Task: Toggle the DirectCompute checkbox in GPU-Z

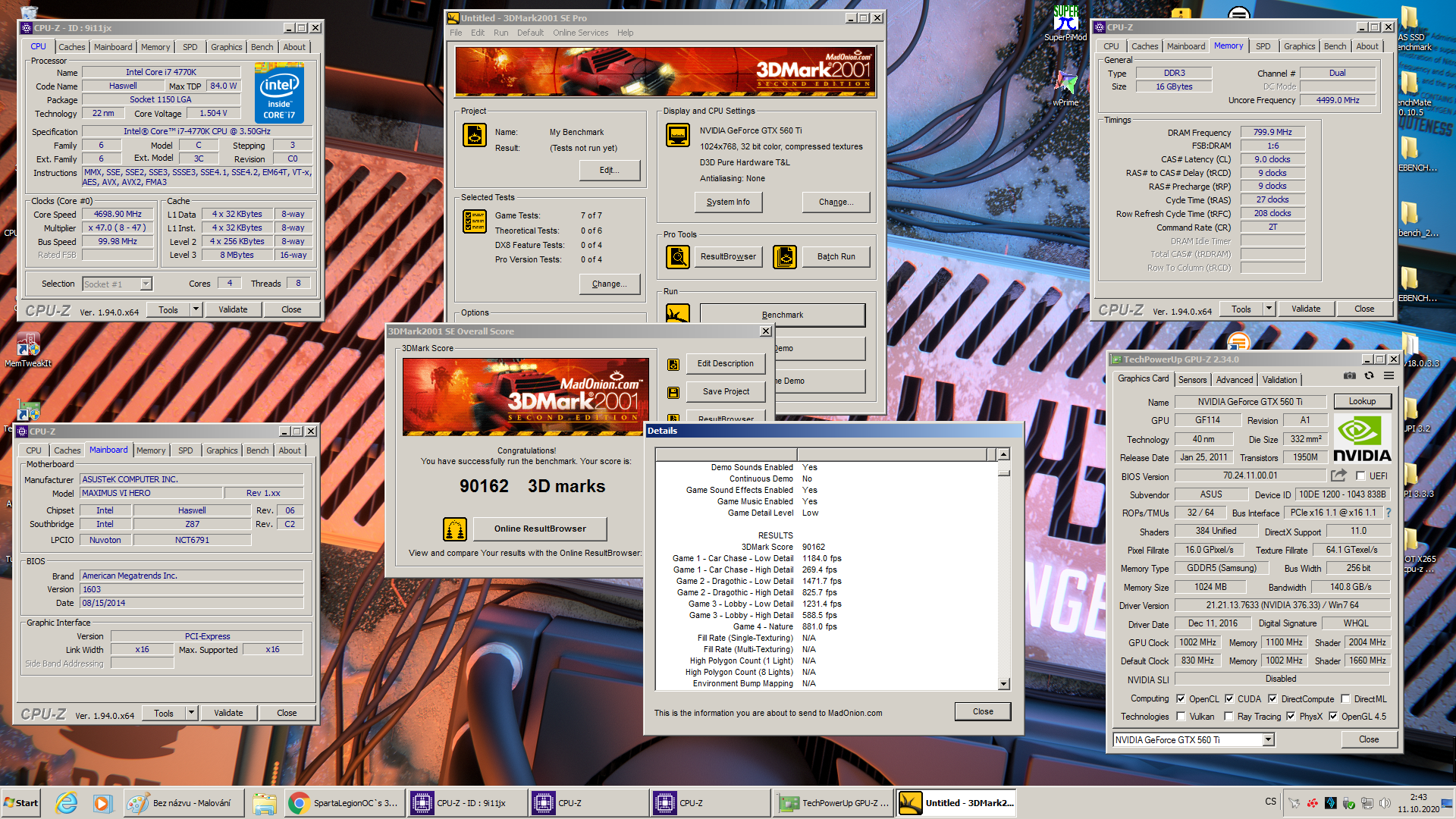Action: coord(1272,699)
